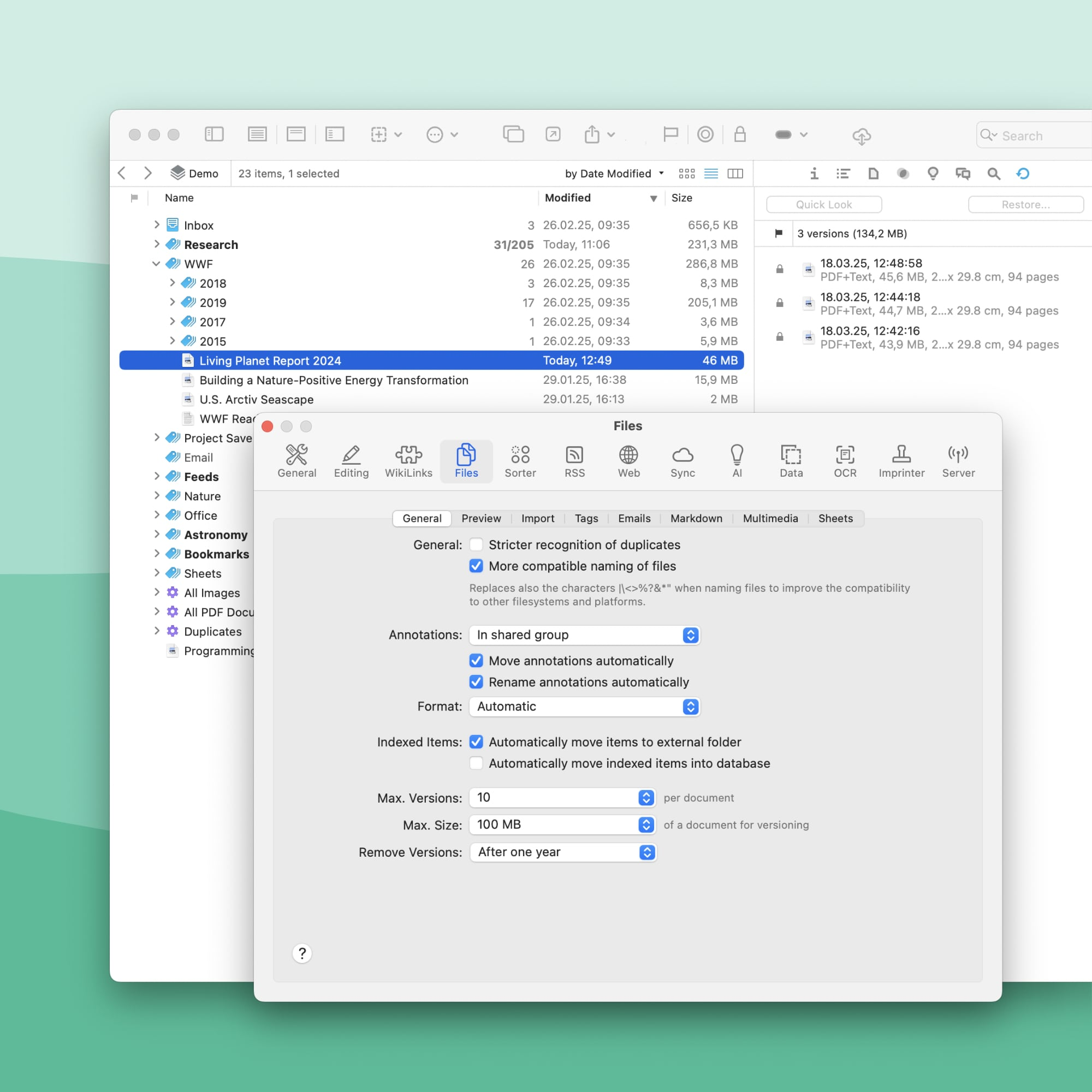This screenshot has height=1092, width=1092.
Task: Open the document inspector icon
Action: 873,174
